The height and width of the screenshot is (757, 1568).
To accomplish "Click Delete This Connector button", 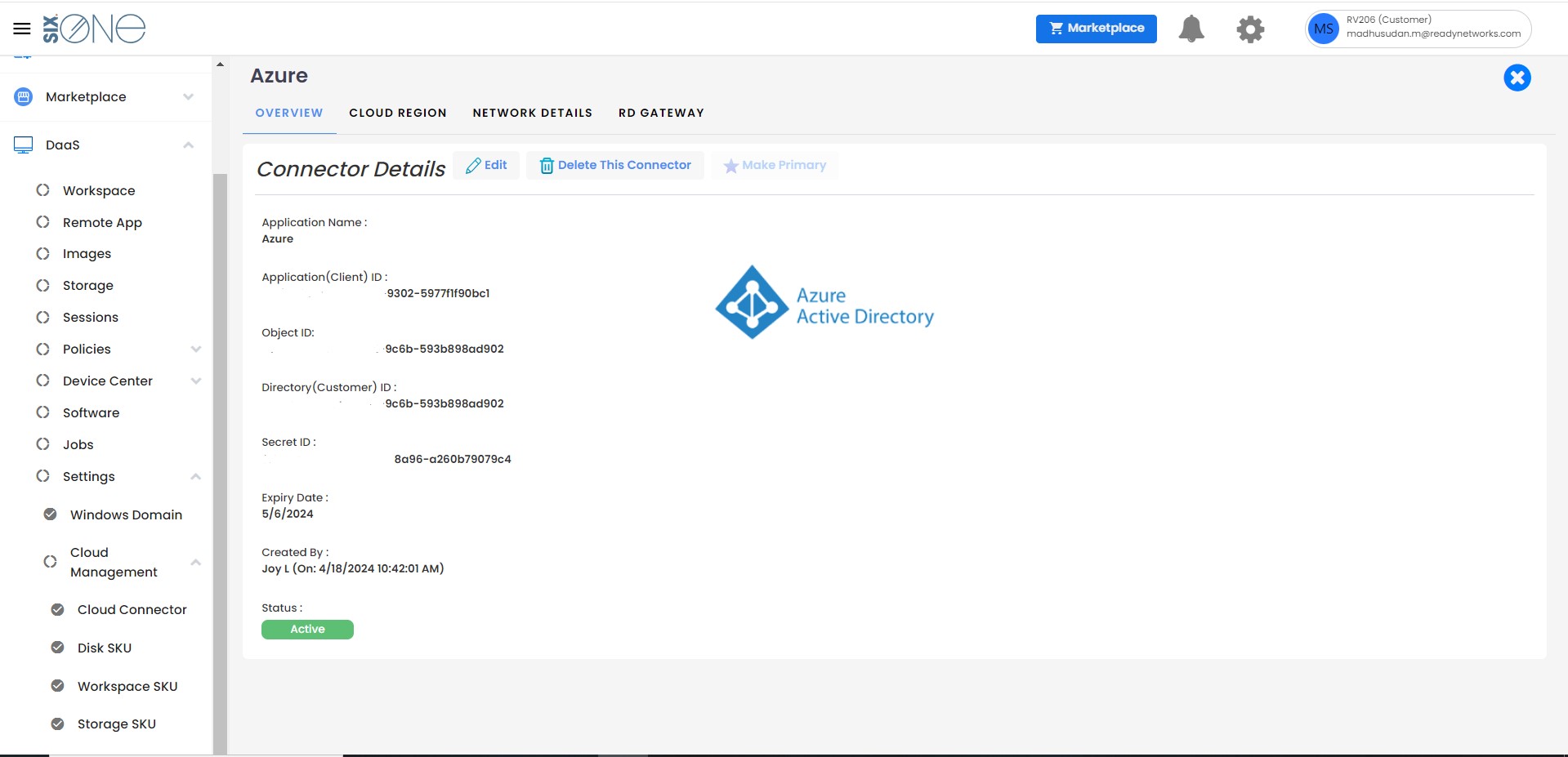I will coord(615,165).
